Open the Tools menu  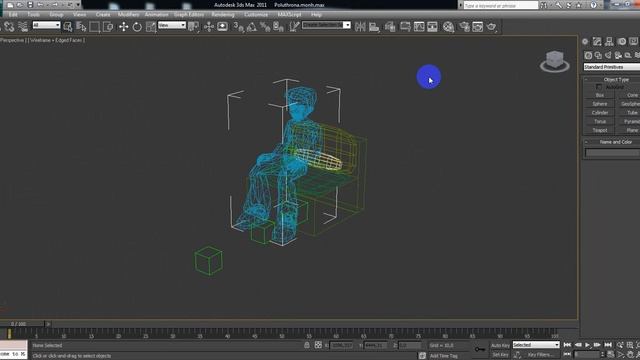(x=33, y=15)
